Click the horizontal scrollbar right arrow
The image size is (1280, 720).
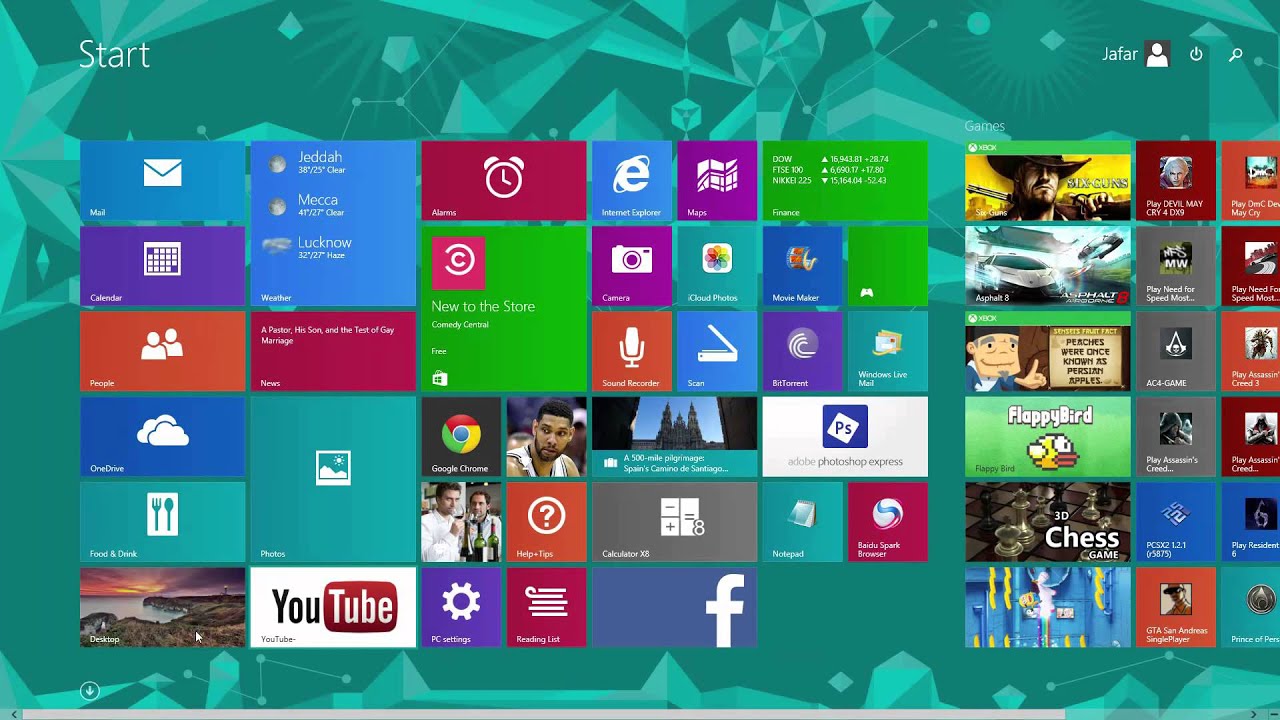[1255, 714]
